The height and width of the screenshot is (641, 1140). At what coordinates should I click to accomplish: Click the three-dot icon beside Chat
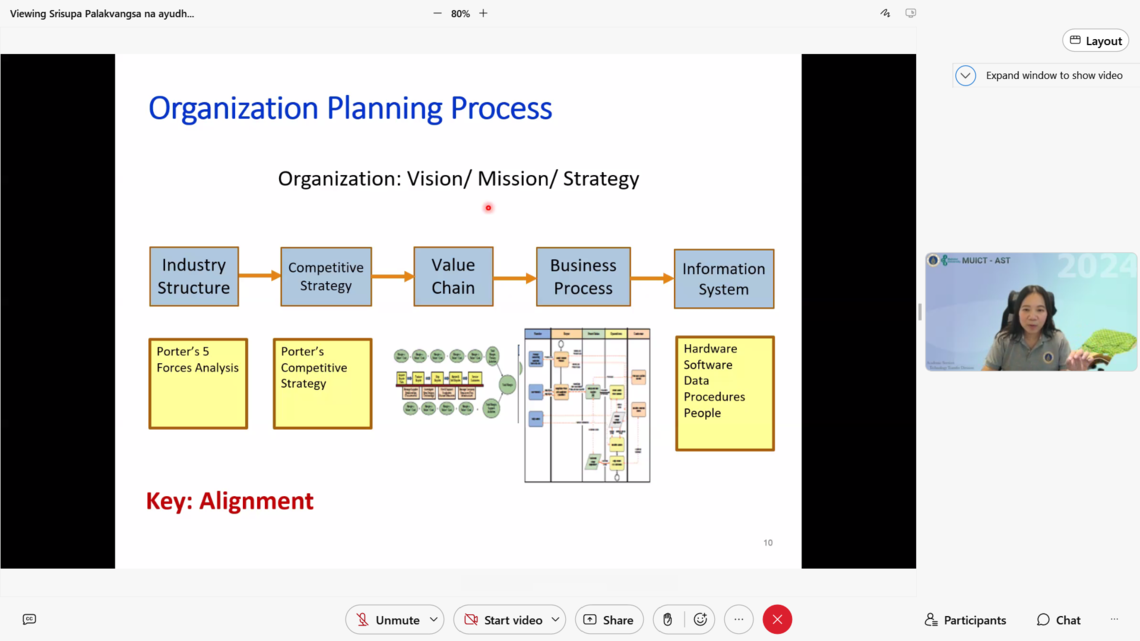point(1114,620)
